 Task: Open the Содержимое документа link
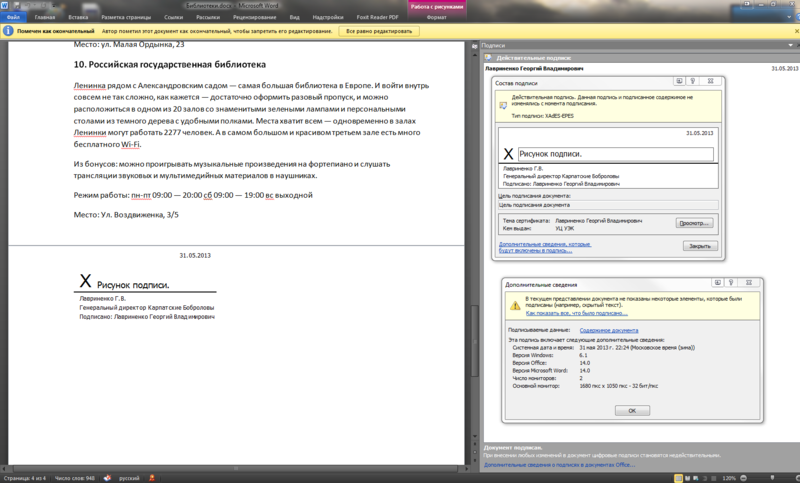point(609,331)
